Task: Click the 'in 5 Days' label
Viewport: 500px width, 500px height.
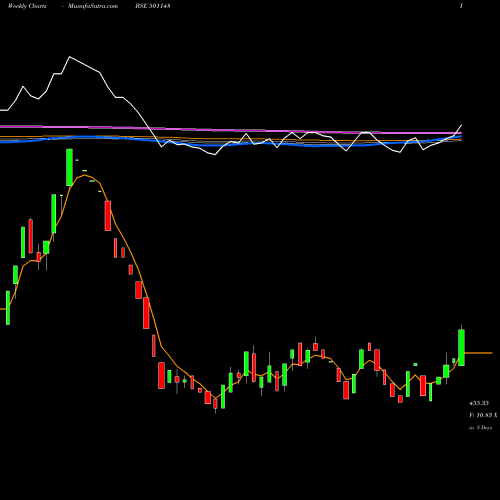Action: (480, 427)
